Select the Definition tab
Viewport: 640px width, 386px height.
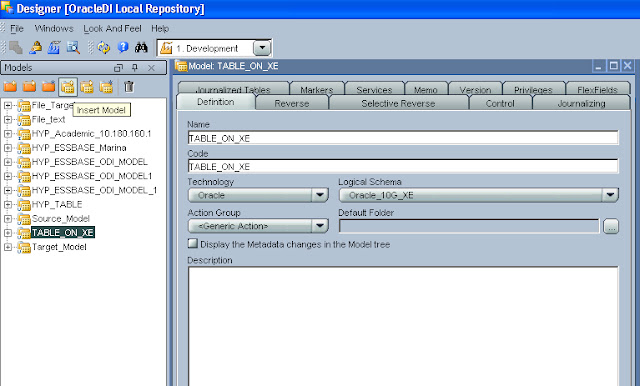(216, 102)
